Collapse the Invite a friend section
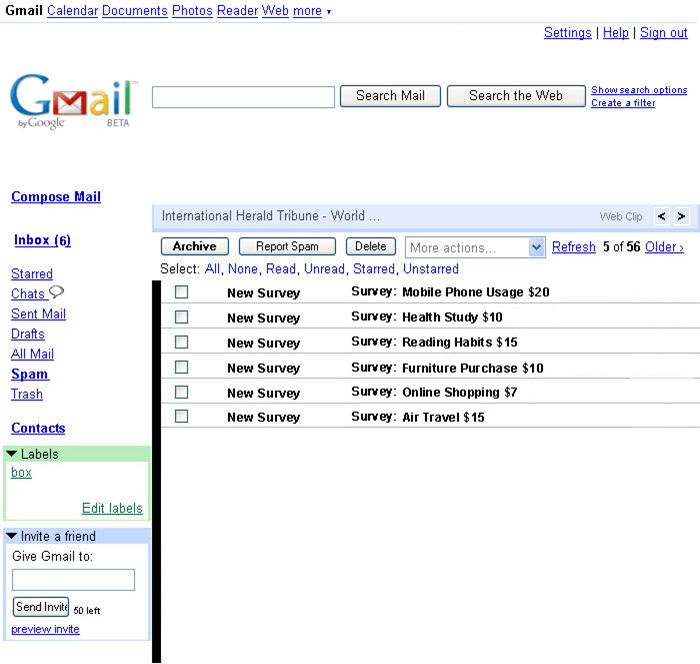 point(12,536)
